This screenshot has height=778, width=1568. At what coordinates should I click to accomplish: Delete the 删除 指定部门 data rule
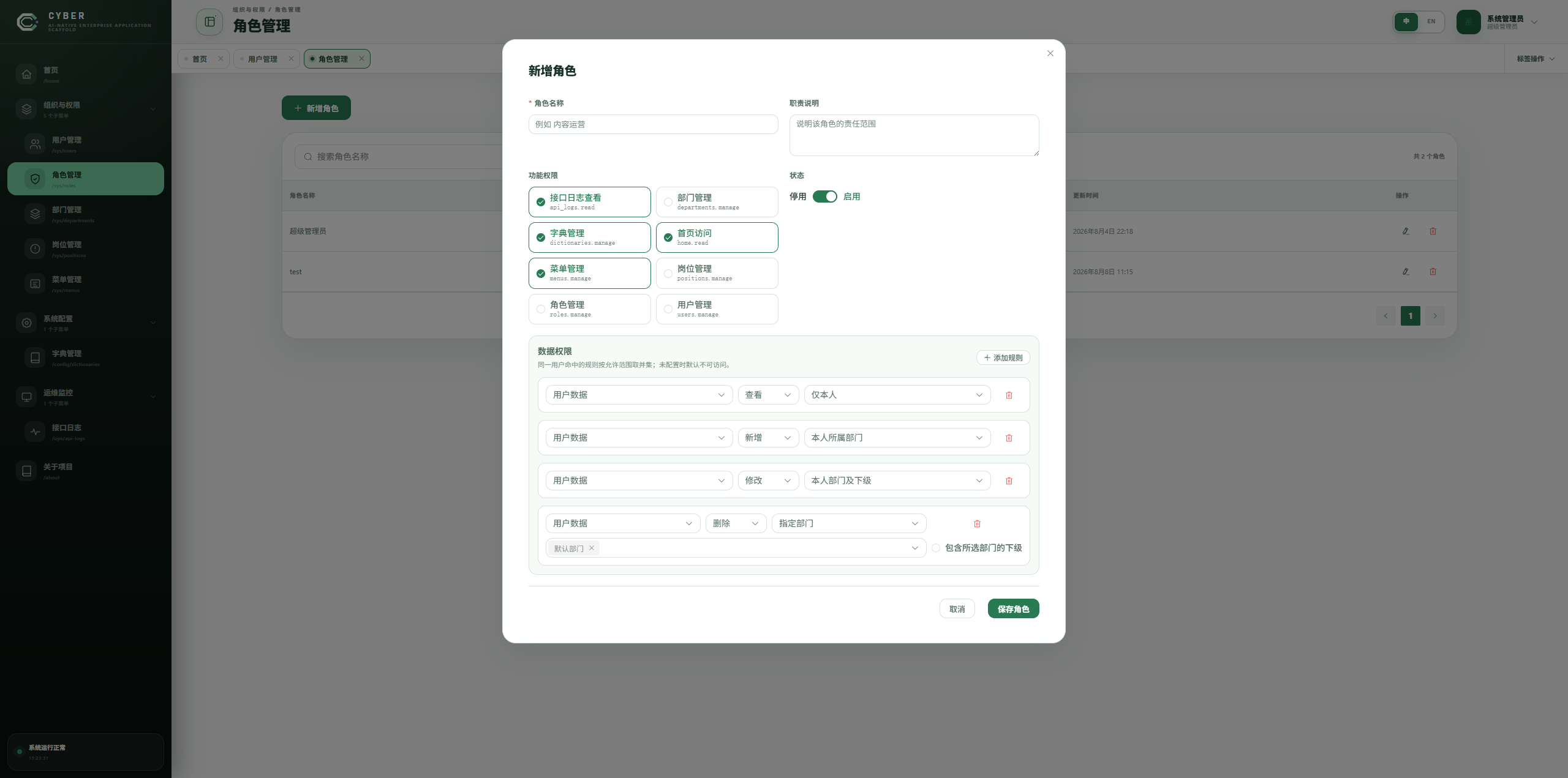click(x=977, y=523)
